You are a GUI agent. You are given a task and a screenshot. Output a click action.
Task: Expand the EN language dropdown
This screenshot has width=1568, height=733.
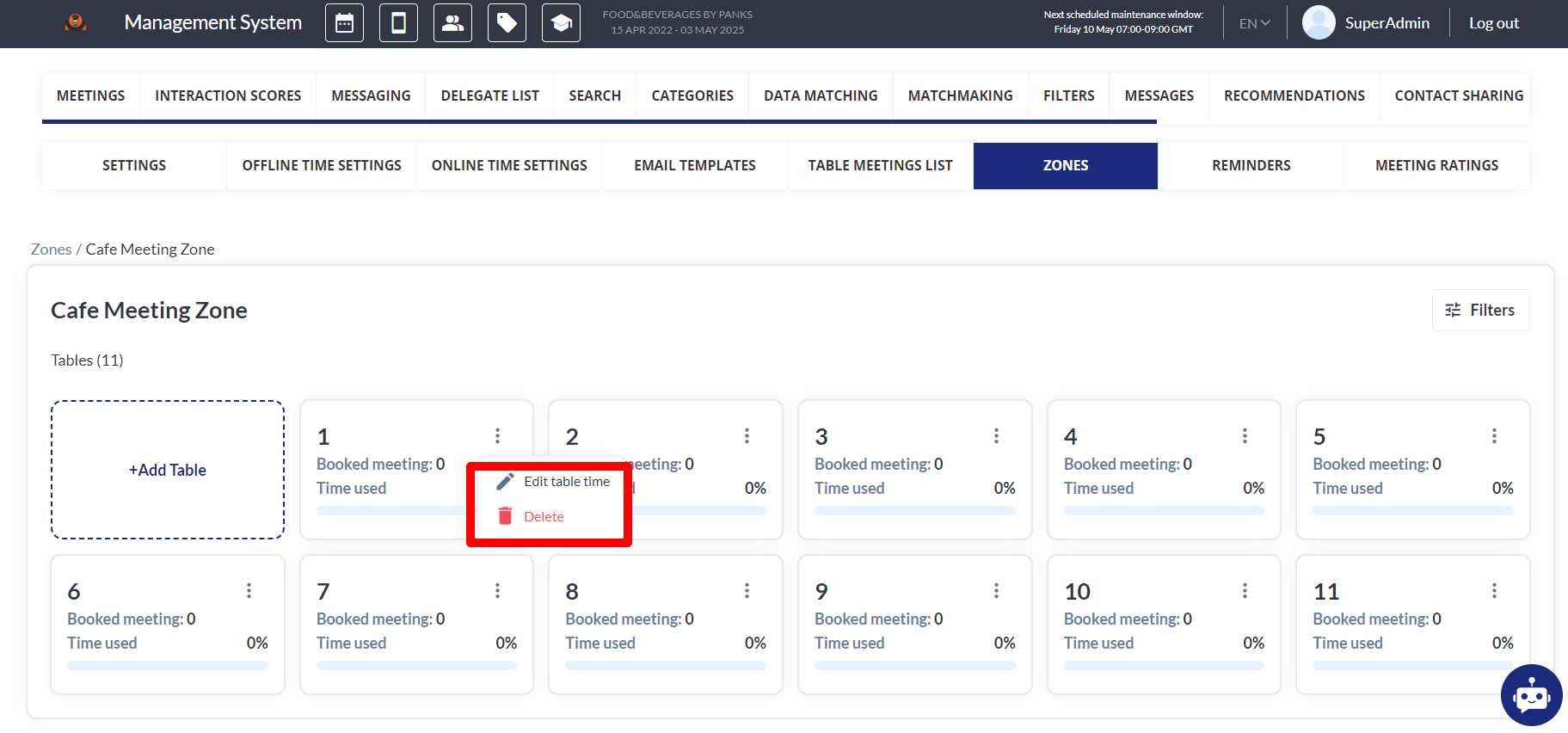[x=1254, y=23]
